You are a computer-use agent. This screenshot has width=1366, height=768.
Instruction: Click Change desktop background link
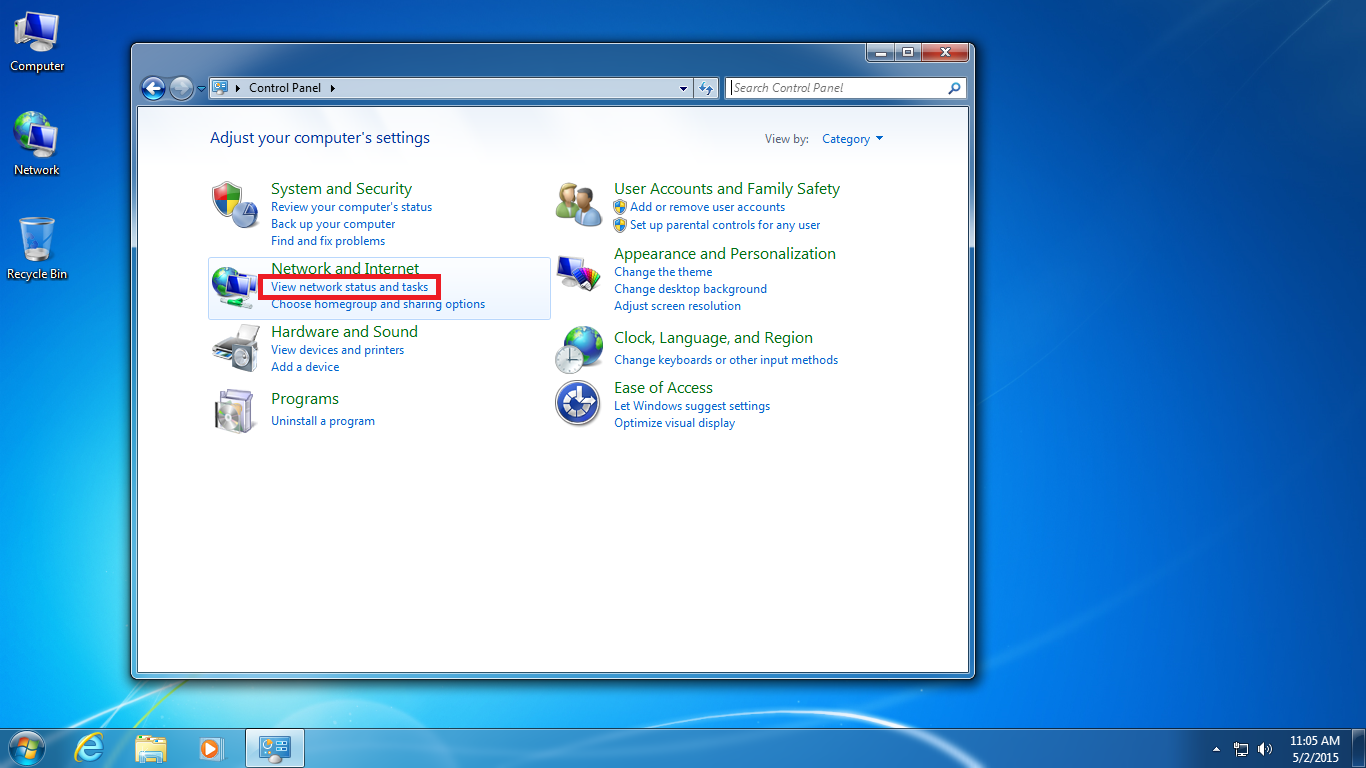[690, 289]
